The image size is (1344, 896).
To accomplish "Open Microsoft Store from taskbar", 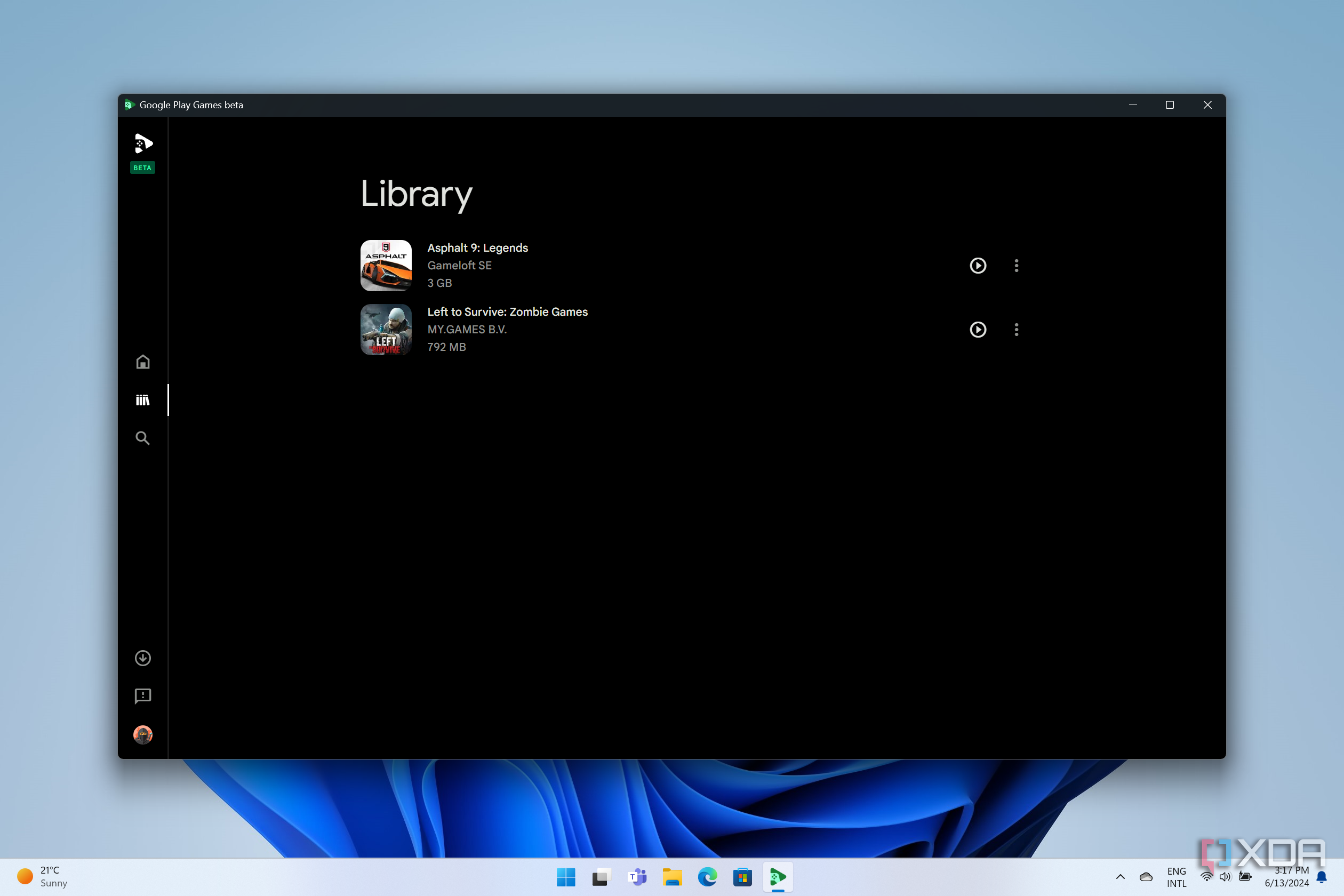I will pos(742,877).
